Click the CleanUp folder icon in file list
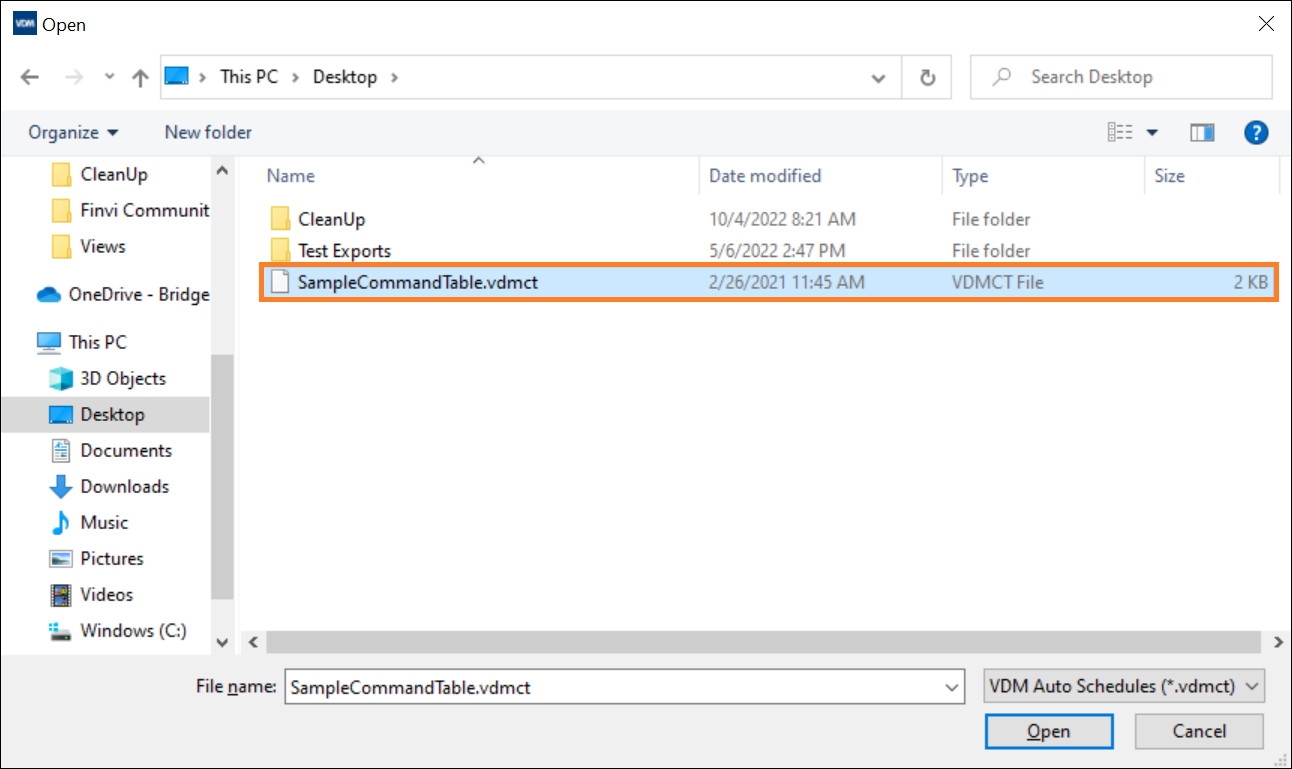 [280, 219]
